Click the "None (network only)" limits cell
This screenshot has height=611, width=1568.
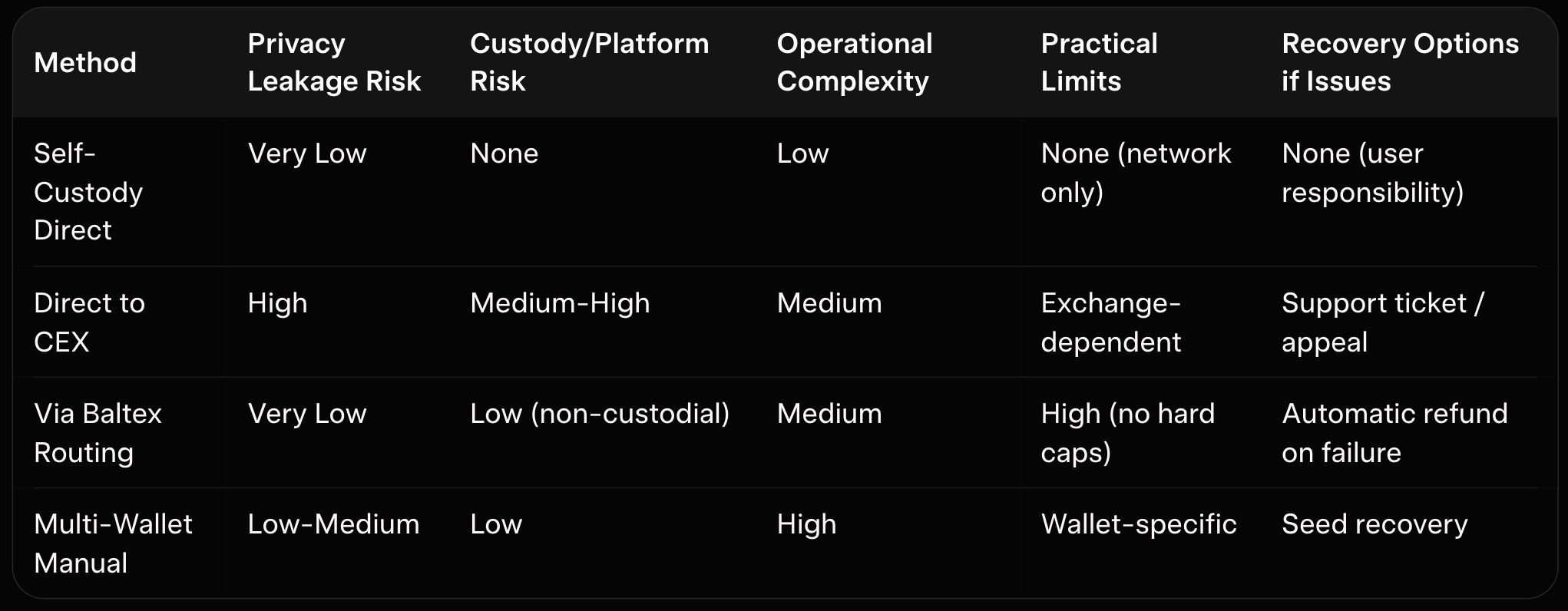click(1136, 173)
